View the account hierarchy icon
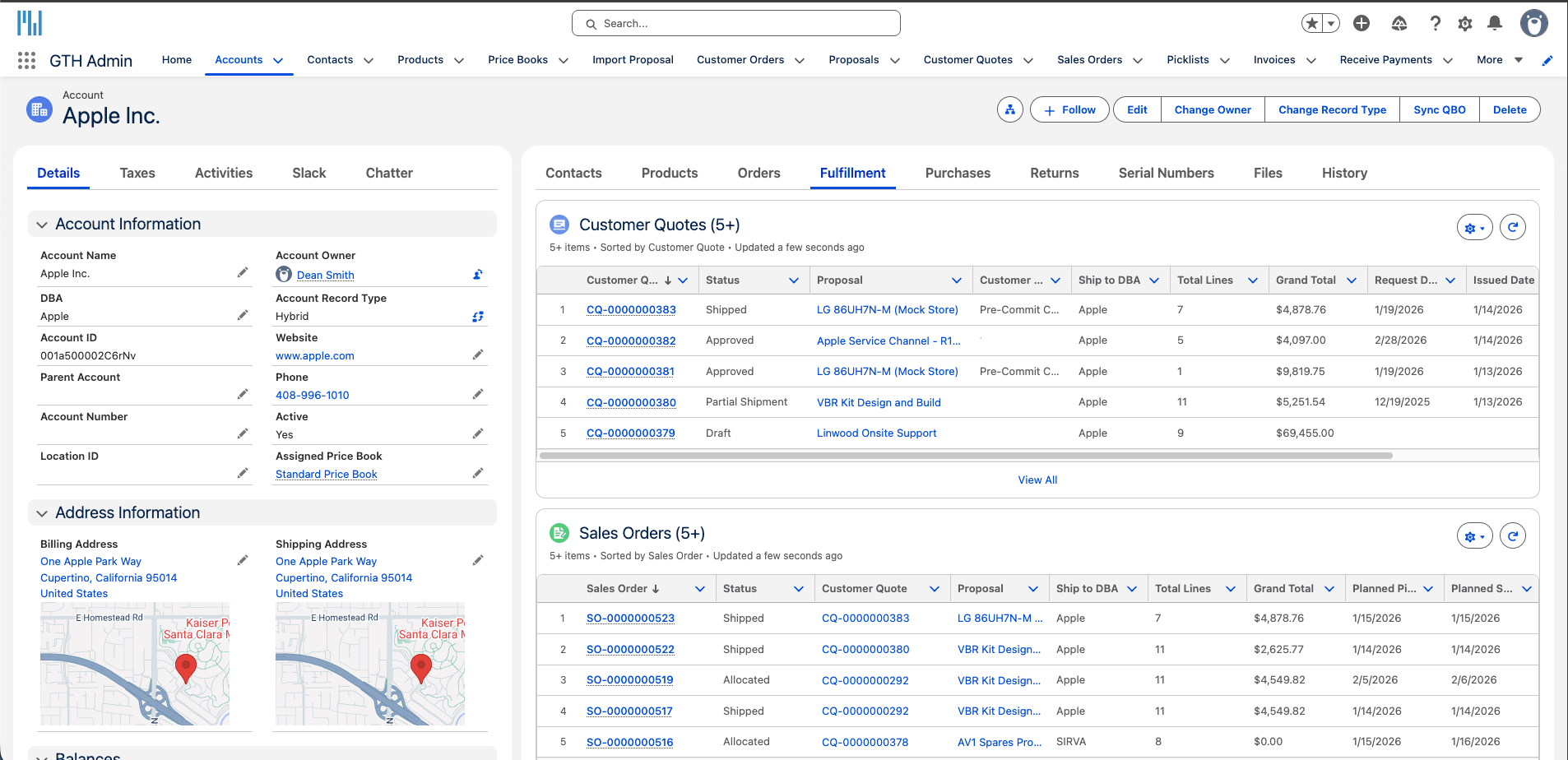 pyautogui.click(x=1010, y=109)
